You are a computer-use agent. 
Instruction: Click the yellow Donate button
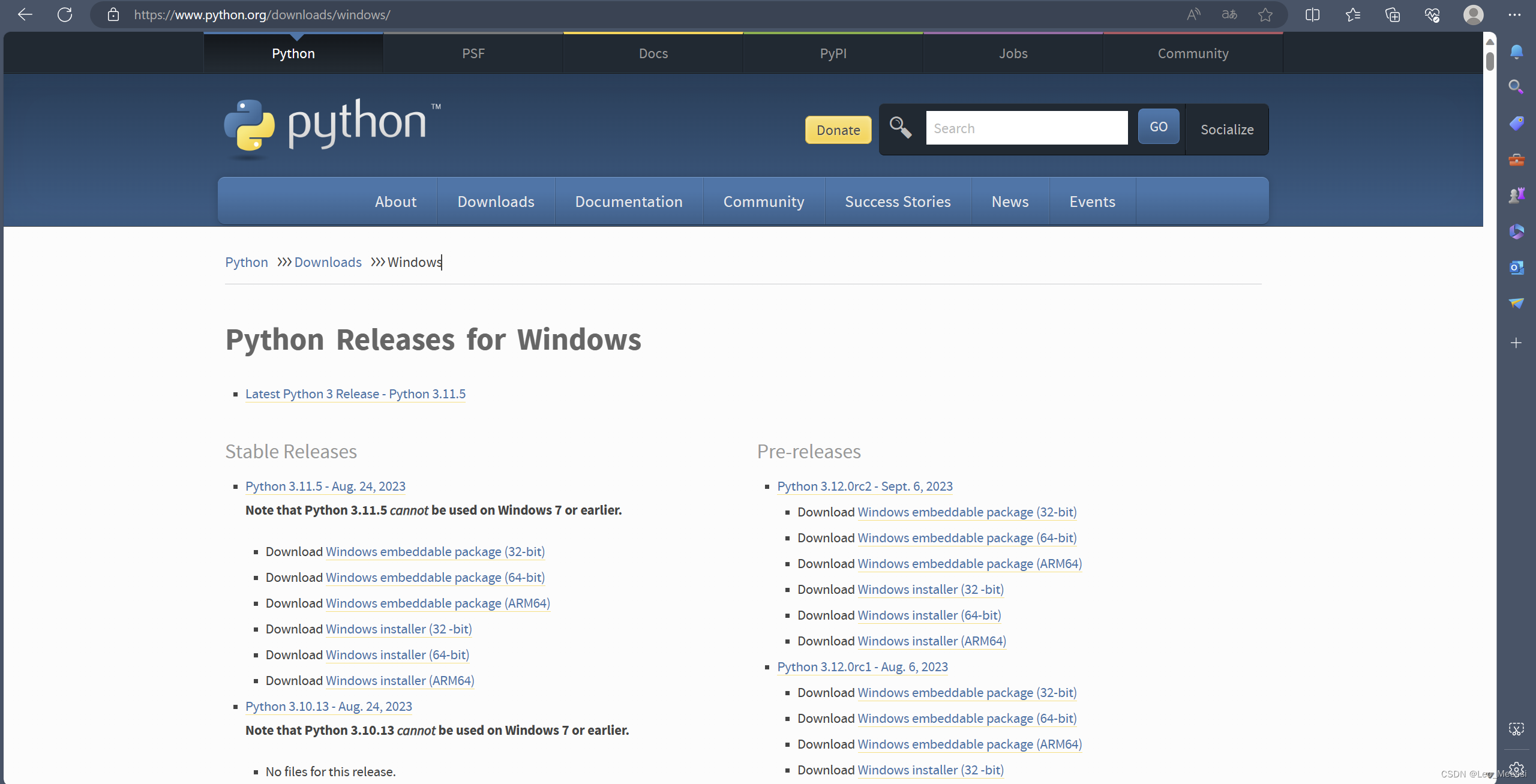[838, 130]
